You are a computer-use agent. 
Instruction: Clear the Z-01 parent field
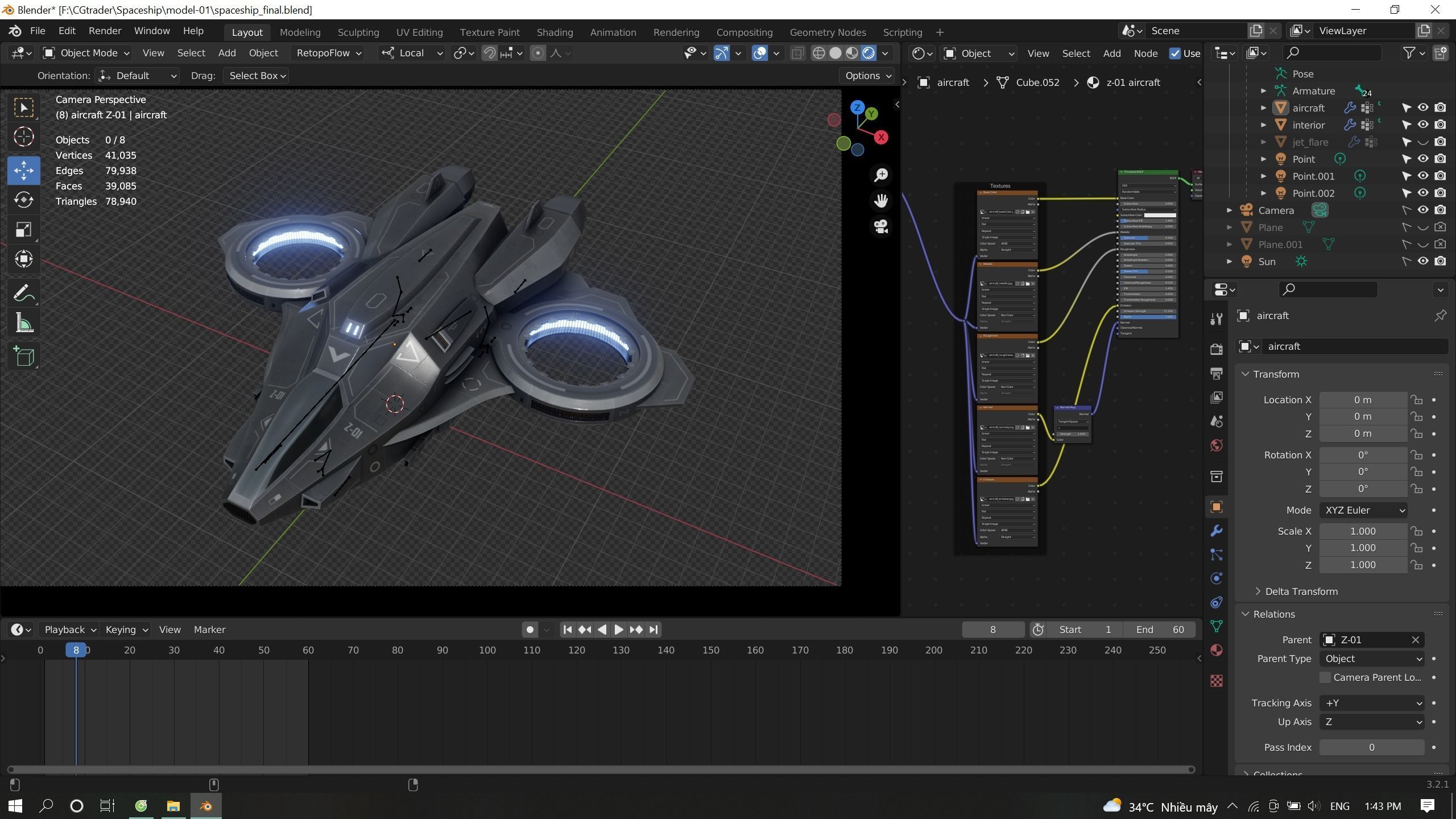point(1416,640)
